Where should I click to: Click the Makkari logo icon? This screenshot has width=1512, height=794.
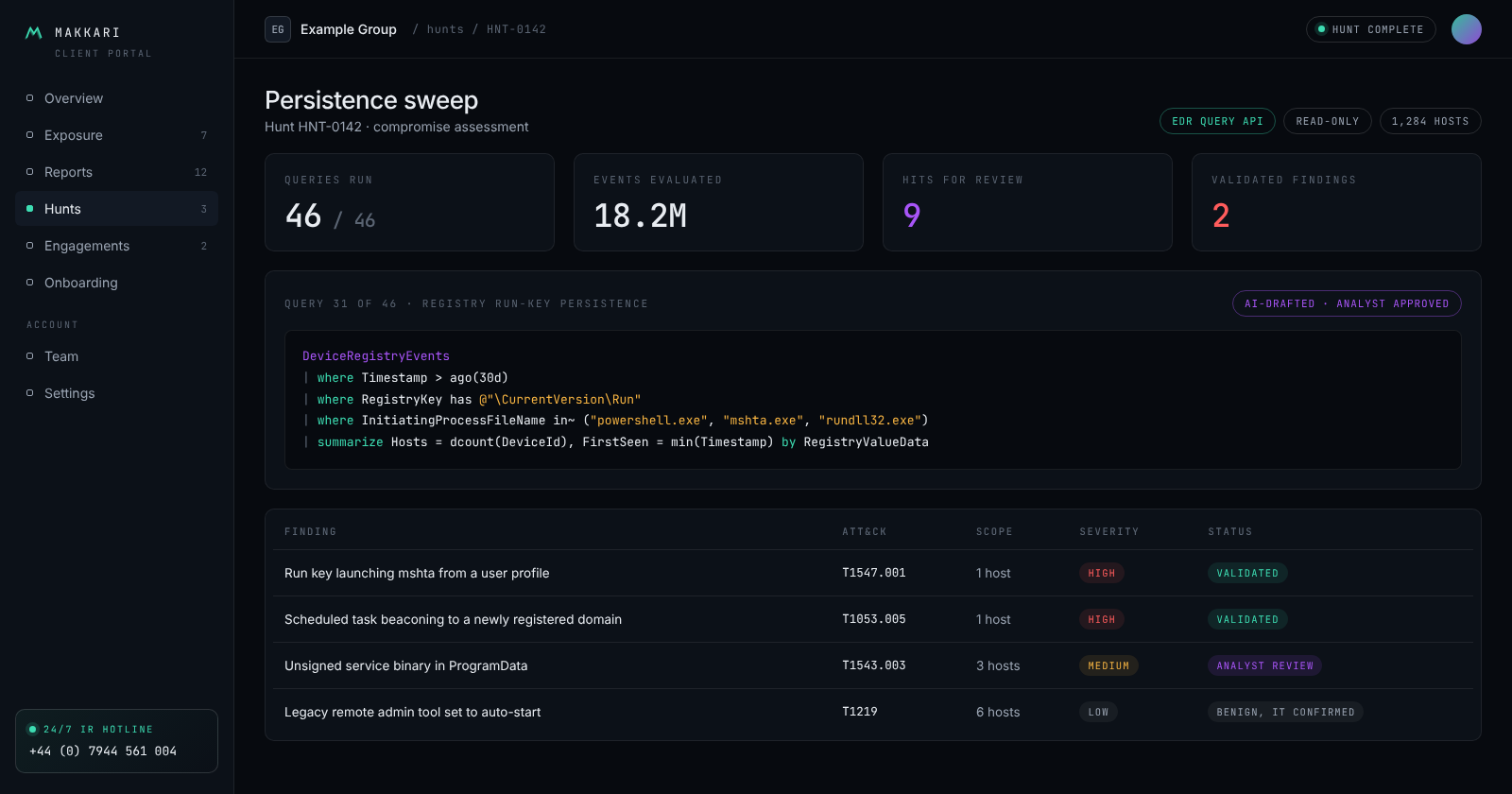(x=33, y=33)
